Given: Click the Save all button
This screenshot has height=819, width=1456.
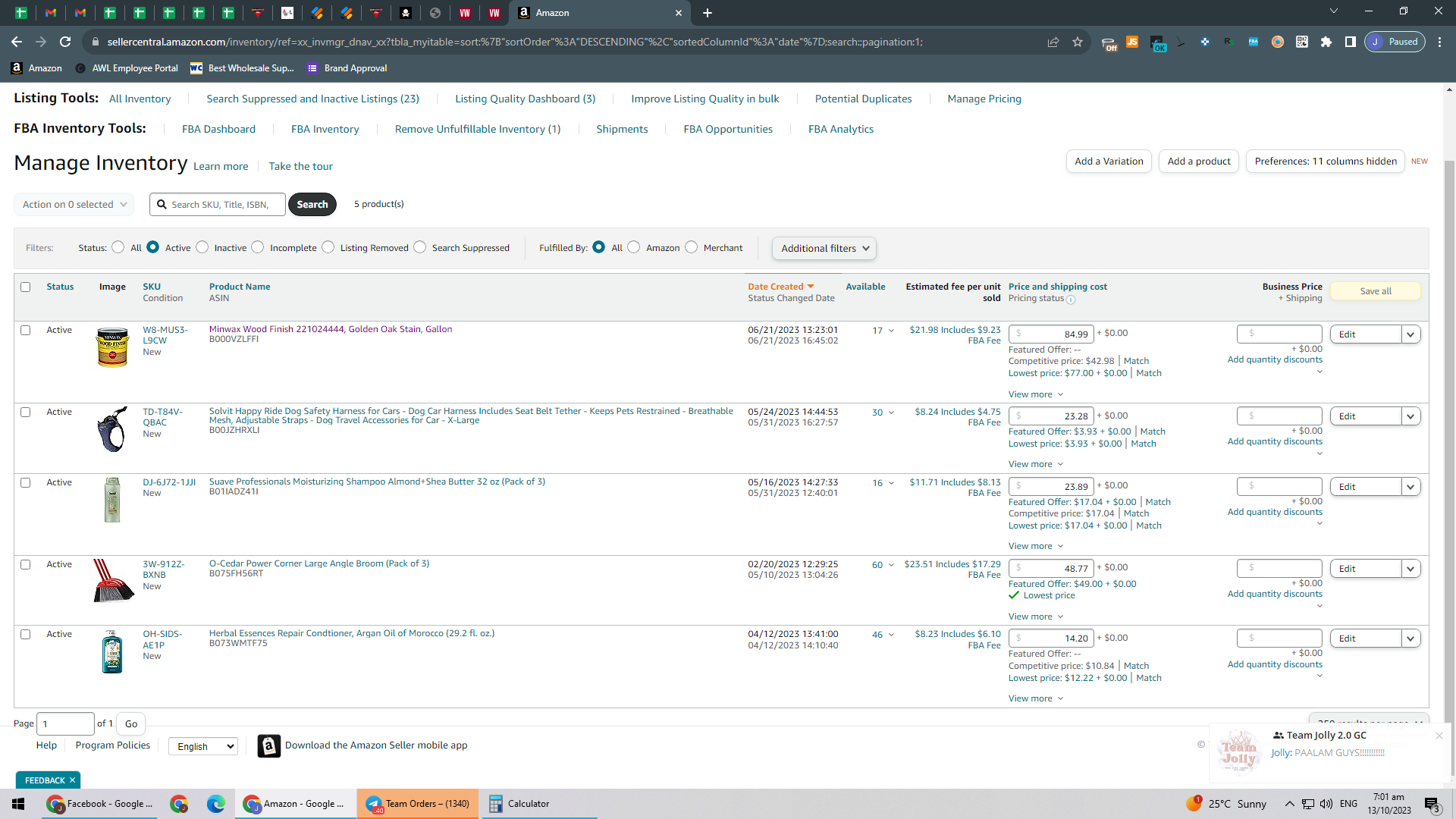Looking at the screenshot, I should point(1376,291).
